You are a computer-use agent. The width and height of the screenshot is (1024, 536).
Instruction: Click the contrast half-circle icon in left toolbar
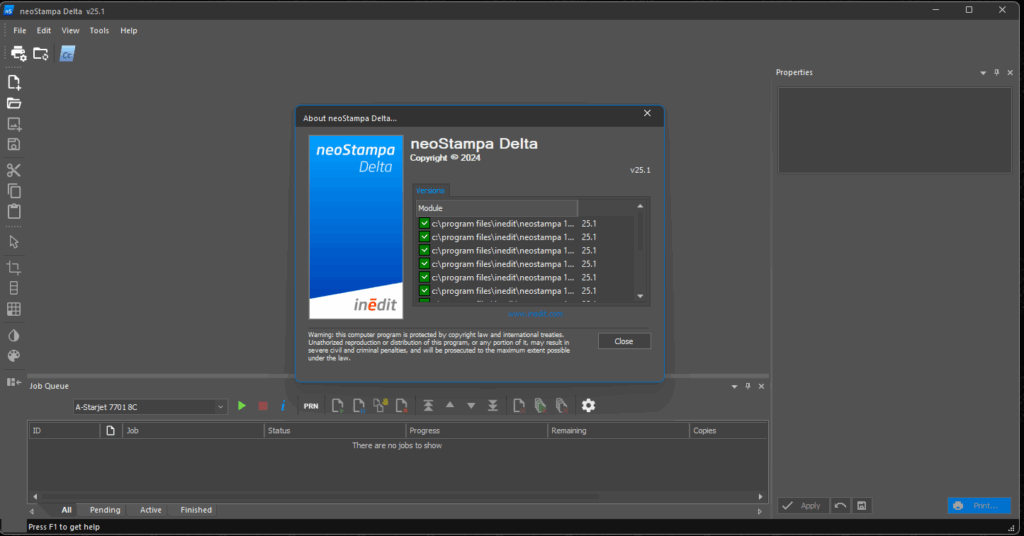click(14, 335)
